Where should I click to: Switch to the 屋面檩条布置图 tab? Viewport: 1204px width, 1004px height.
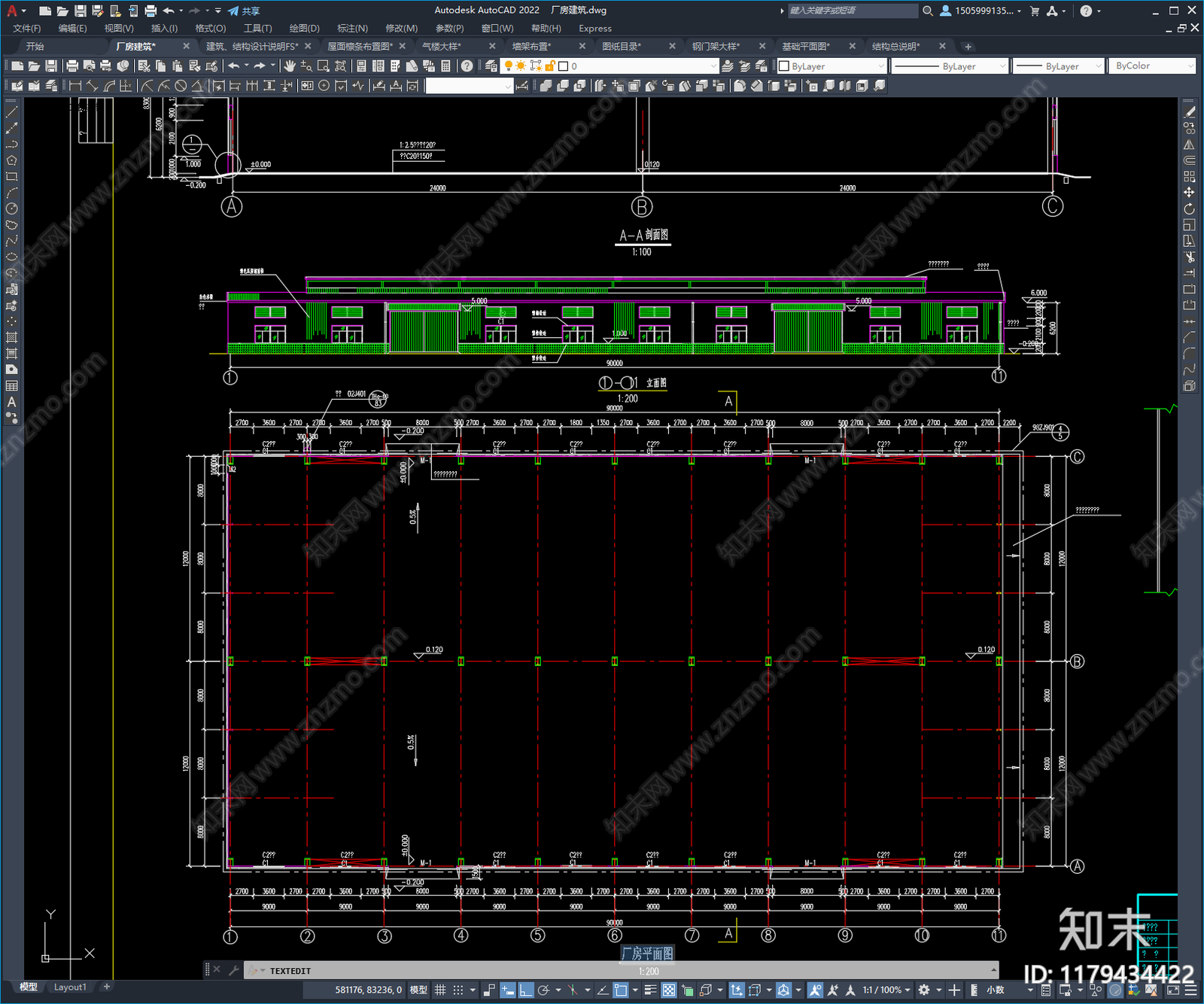[x=360, y=46]
